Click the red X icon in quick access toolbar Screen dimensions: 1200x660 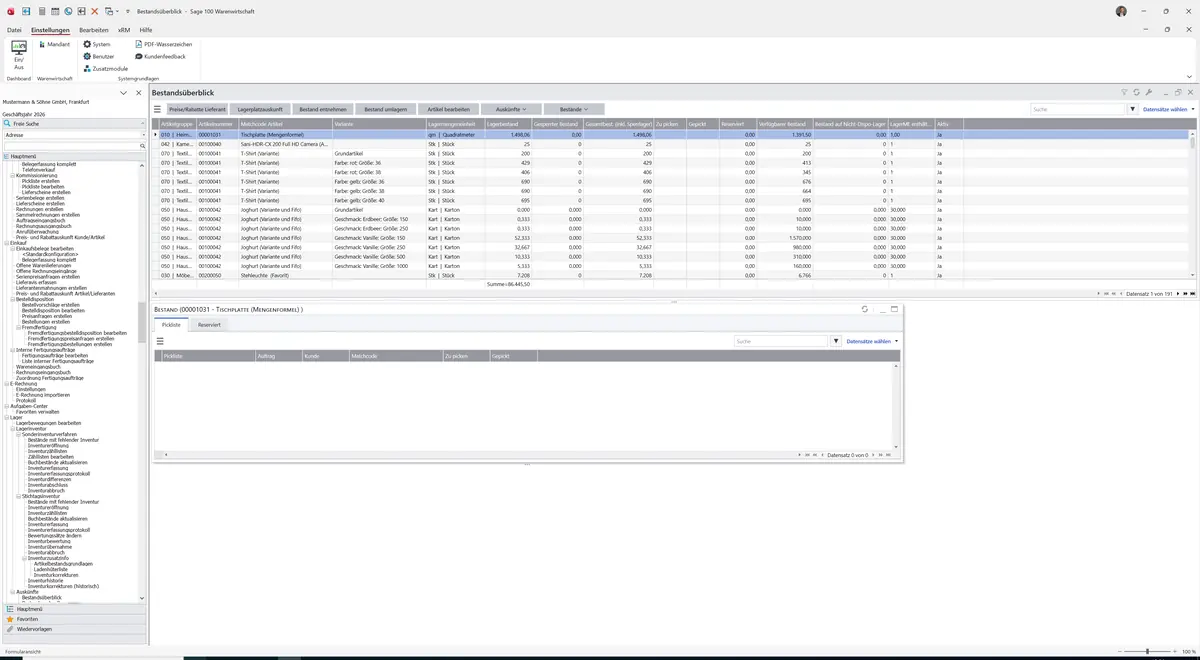[x=95, y=11]
